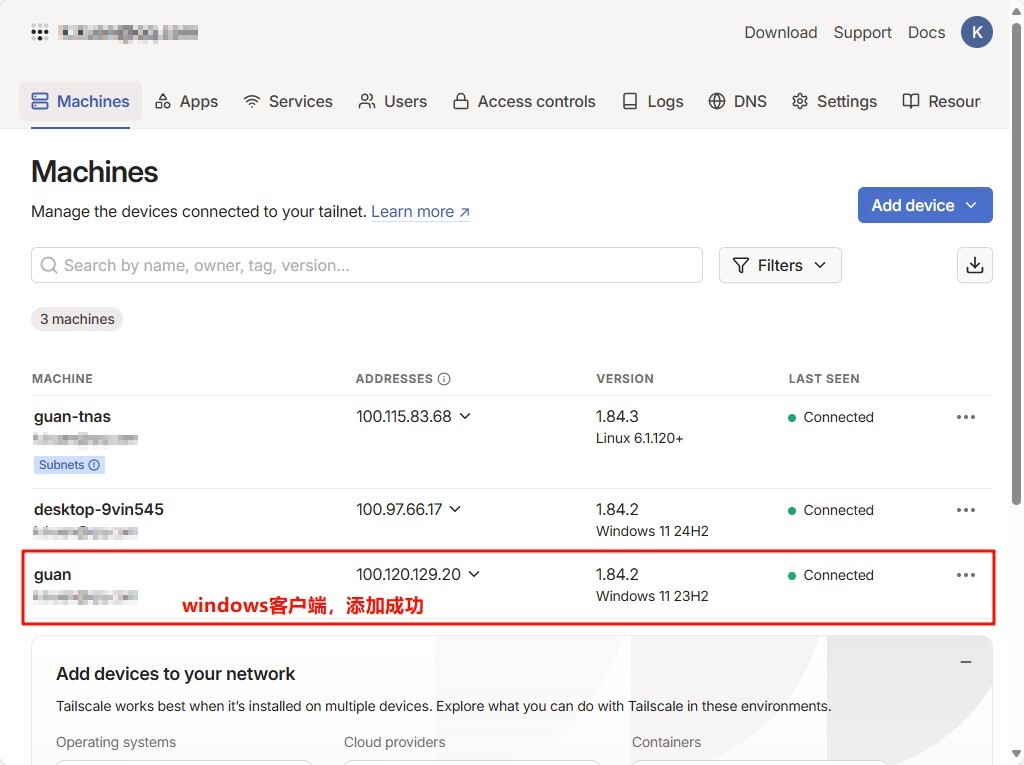Go to the Logs tab

click(x=652, y=101)
